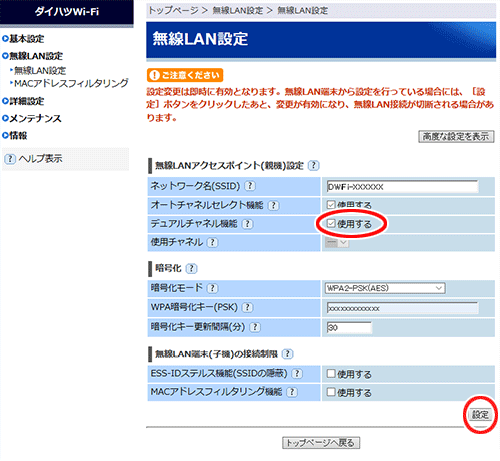Open help icon for 使用チャネル
Screen dimensions: 500x461
(212, 242)
